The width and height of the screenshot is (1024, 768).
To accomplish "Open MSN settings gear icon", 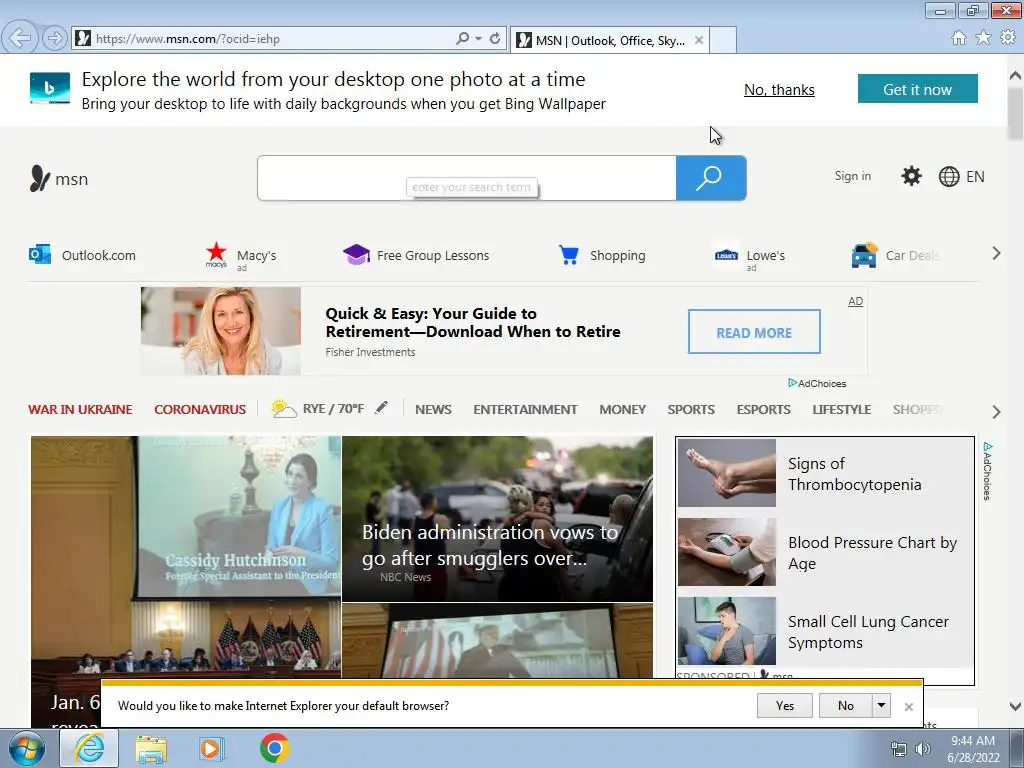I will coord(911,176).
